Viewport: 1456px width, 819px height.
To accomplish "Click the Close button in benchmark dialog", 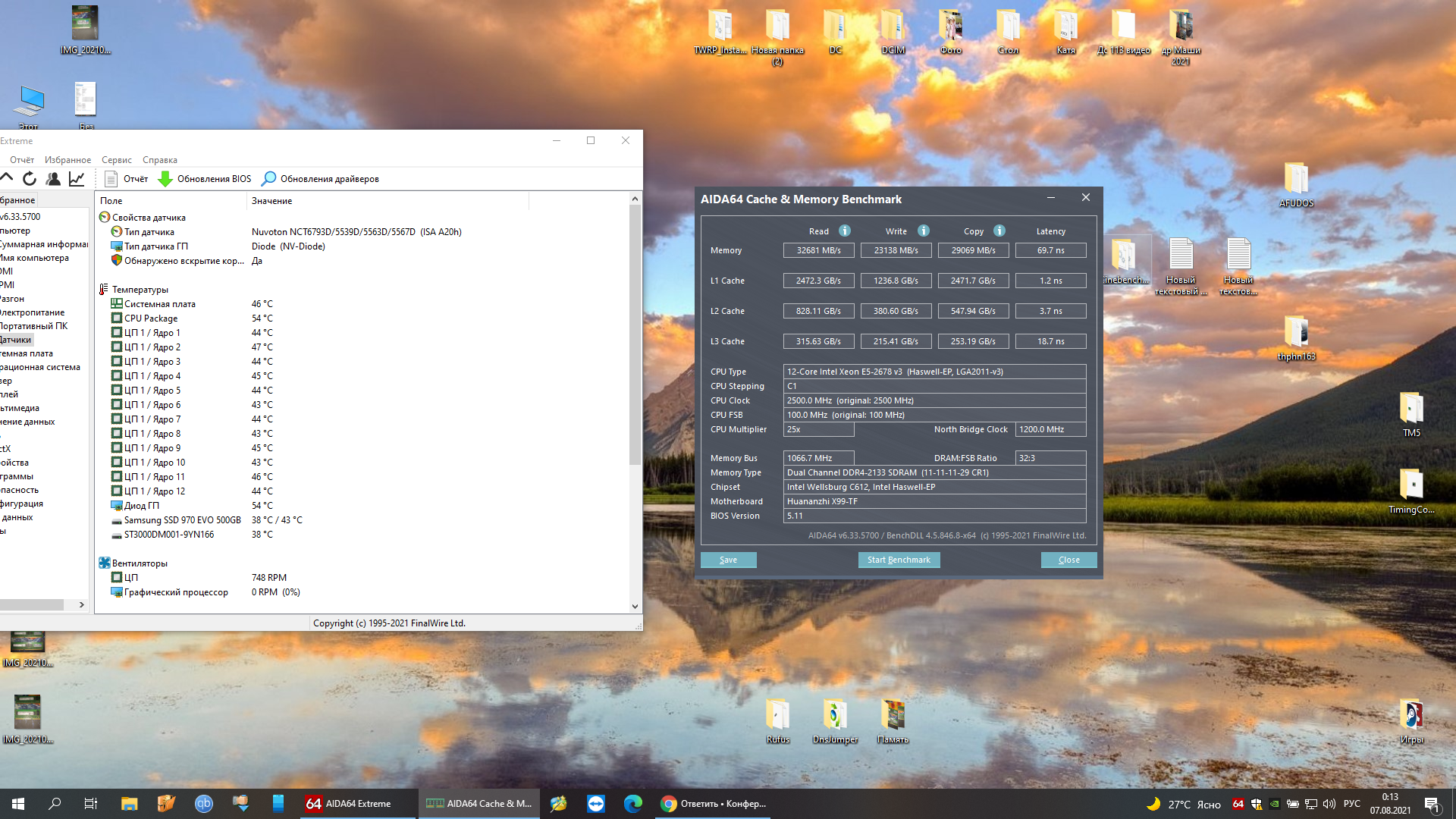I will pyautogui.click(x=1068, y=560).
